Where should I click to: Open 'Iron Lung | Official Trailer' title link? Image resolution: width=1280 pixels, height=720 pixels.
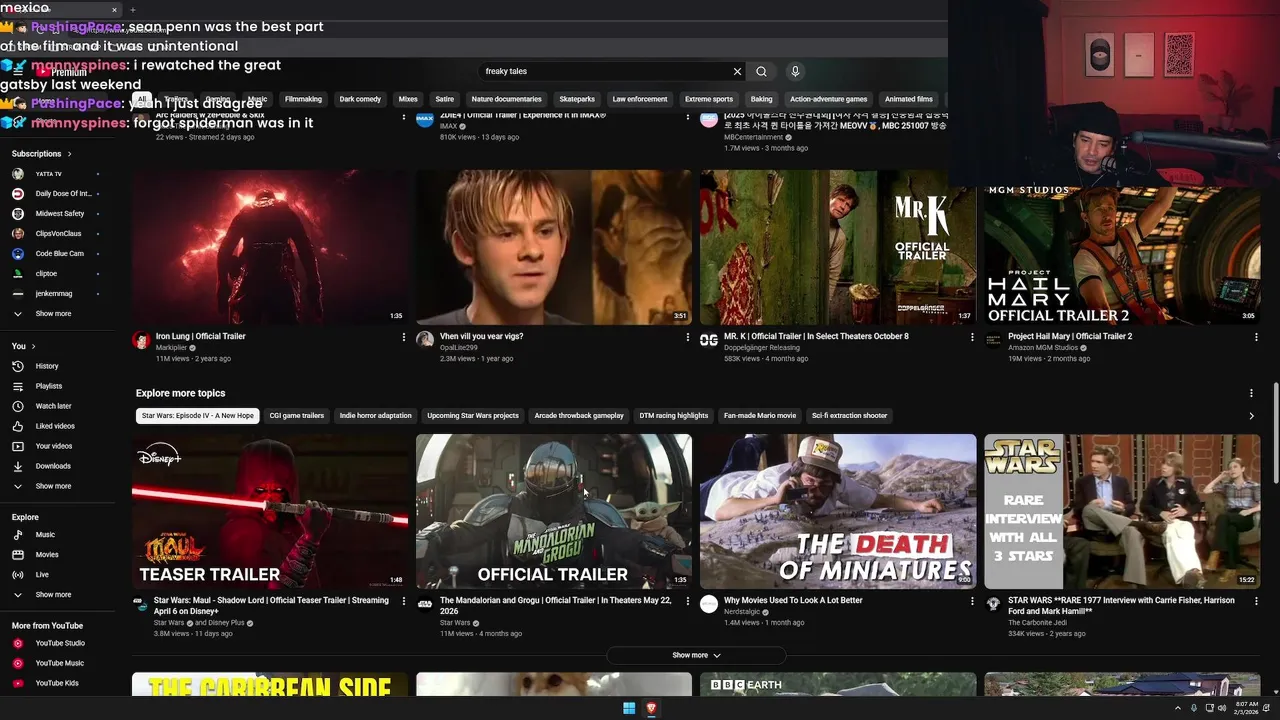(x=200, y=337)
